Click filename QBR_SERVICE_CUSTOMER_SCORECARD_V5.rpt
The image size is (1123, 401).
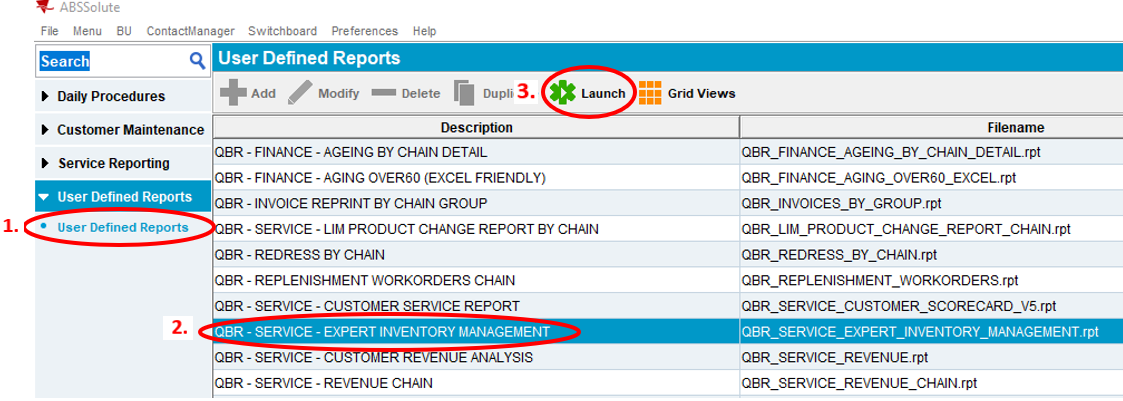[899, 306]
